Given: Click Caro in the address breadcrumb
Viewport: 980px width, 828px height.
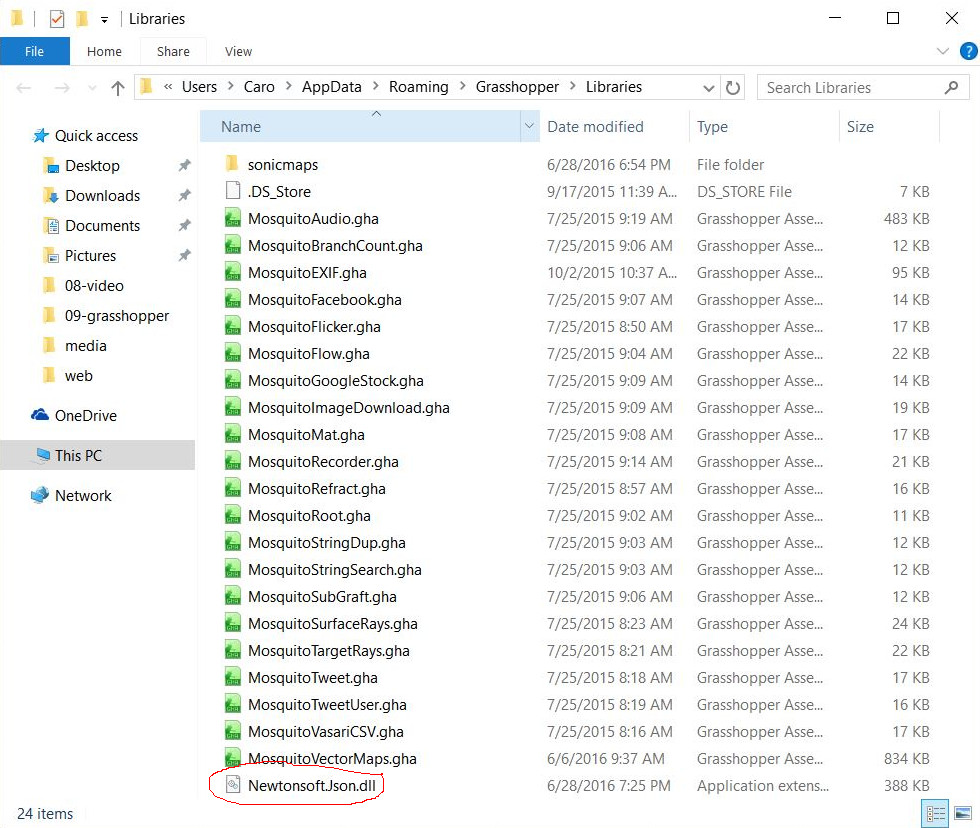Looking at the screenshot, I should tap(259, 87).
